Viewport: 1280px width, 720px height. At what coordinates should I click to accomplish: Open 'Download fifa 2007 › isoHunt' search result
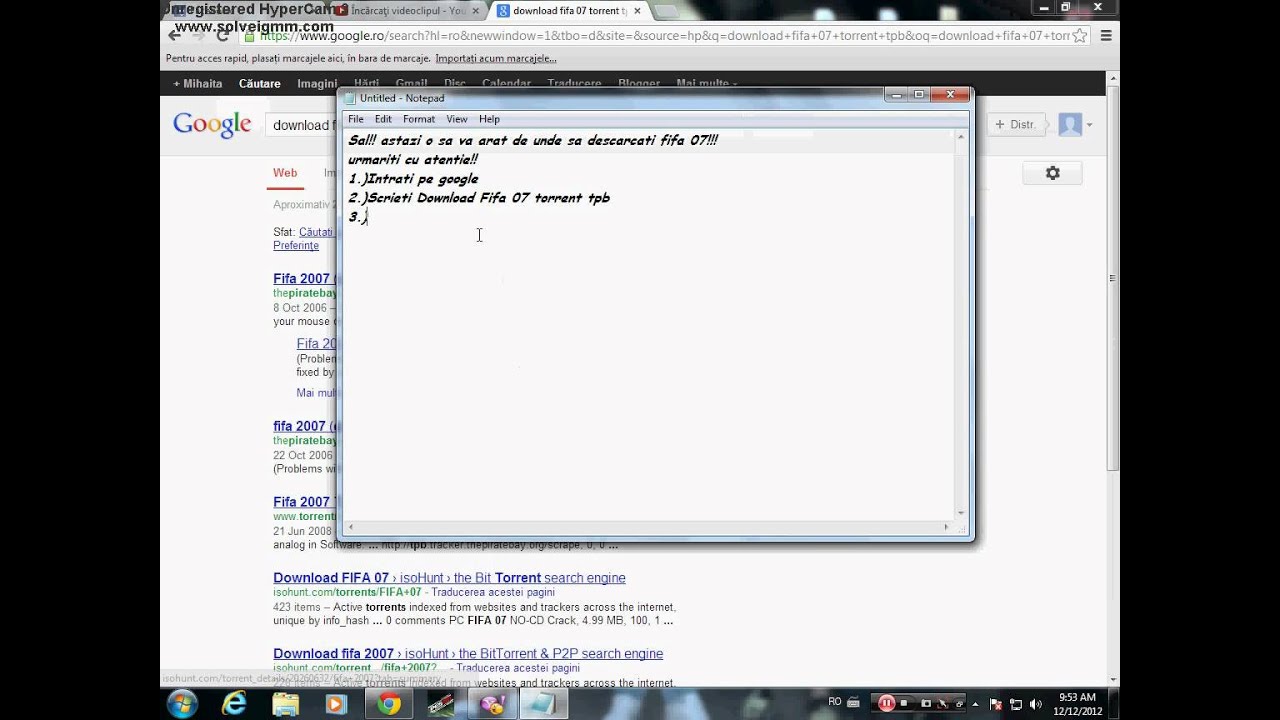468,654
